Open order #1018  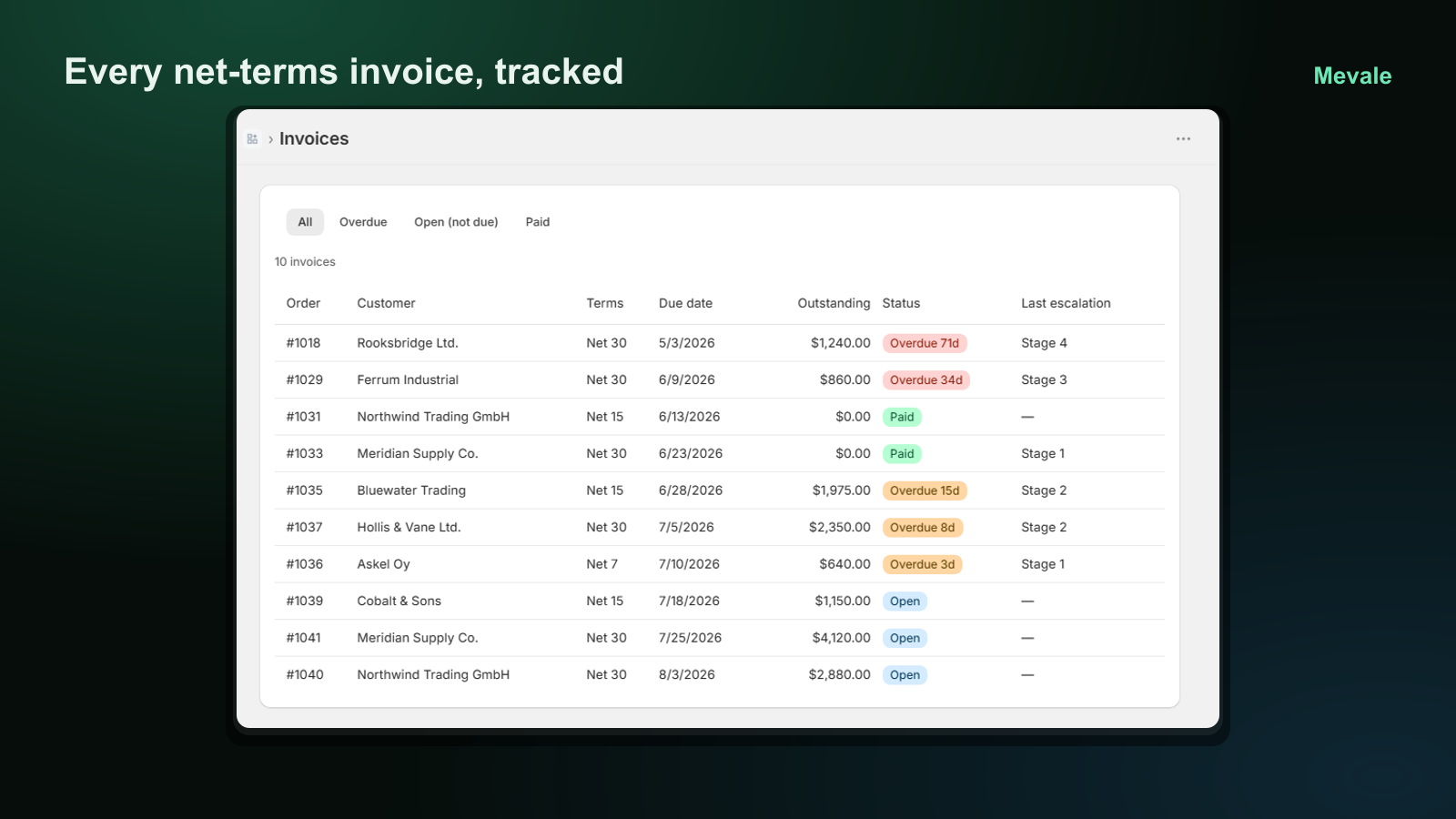[303, 343]
